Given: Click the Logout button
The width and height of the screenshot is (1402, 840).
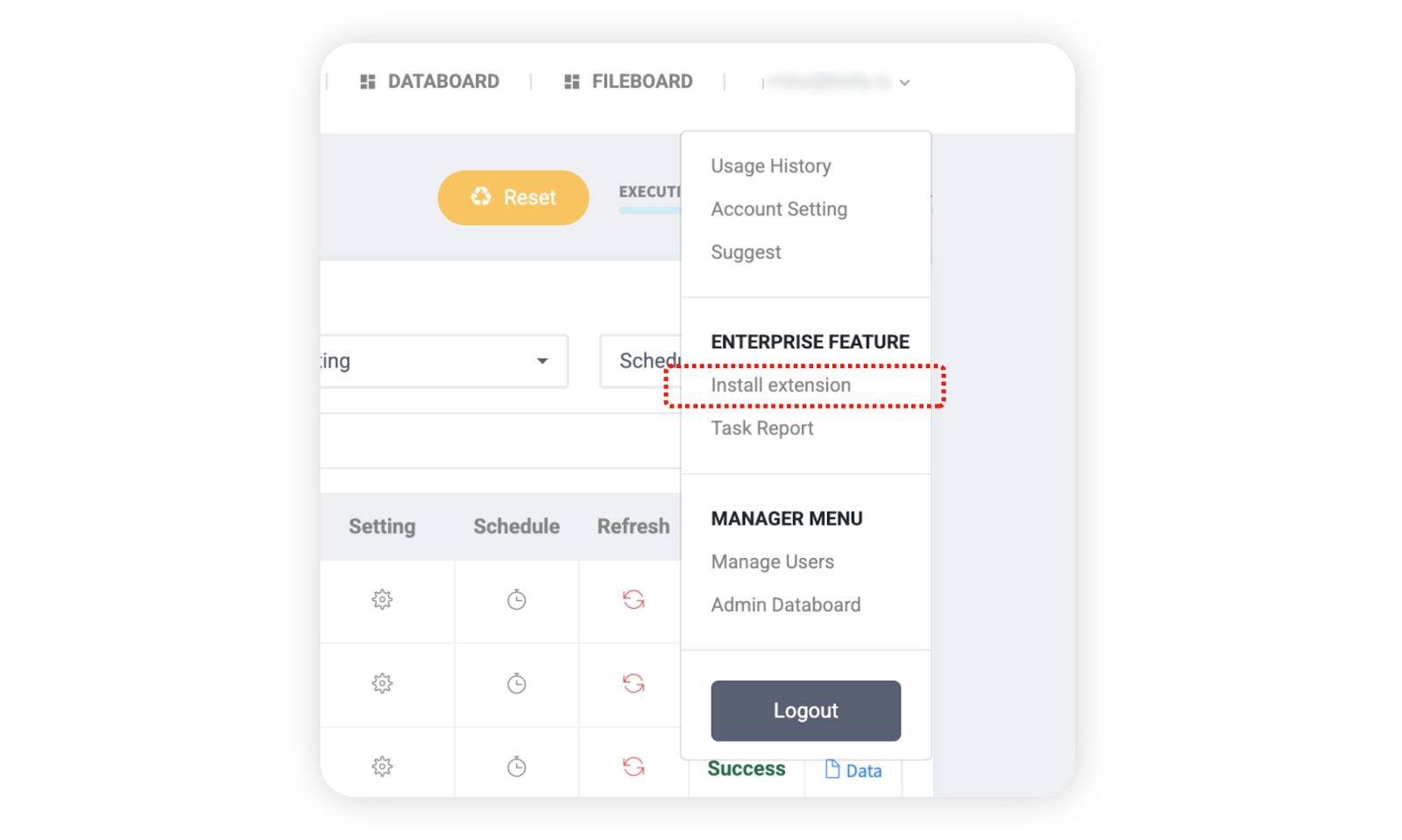Looking at the screenshot, I should [805, 710].
